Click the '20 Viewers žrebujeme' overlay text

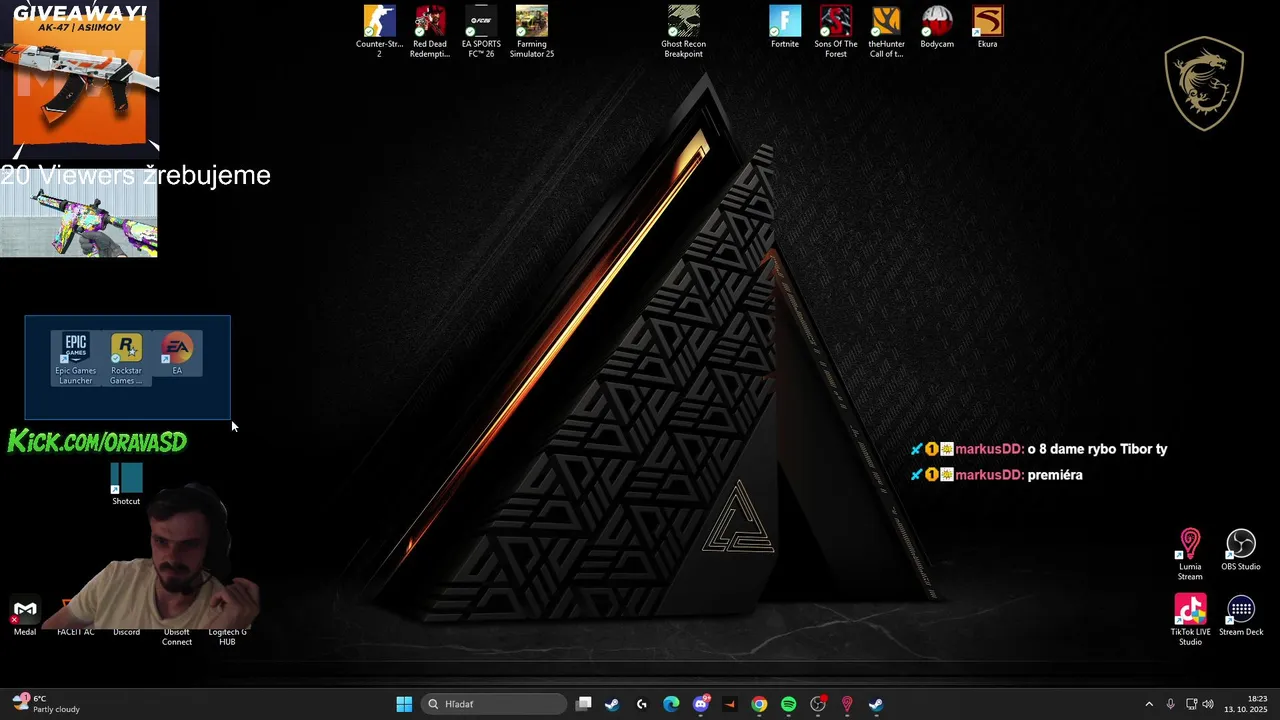click(135, 175)
